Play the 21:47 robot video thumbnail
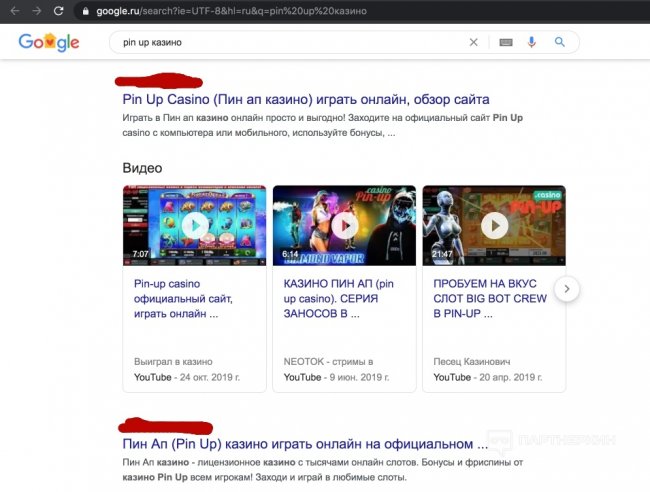This screenshot has width=650, height=492. (494, 225)
